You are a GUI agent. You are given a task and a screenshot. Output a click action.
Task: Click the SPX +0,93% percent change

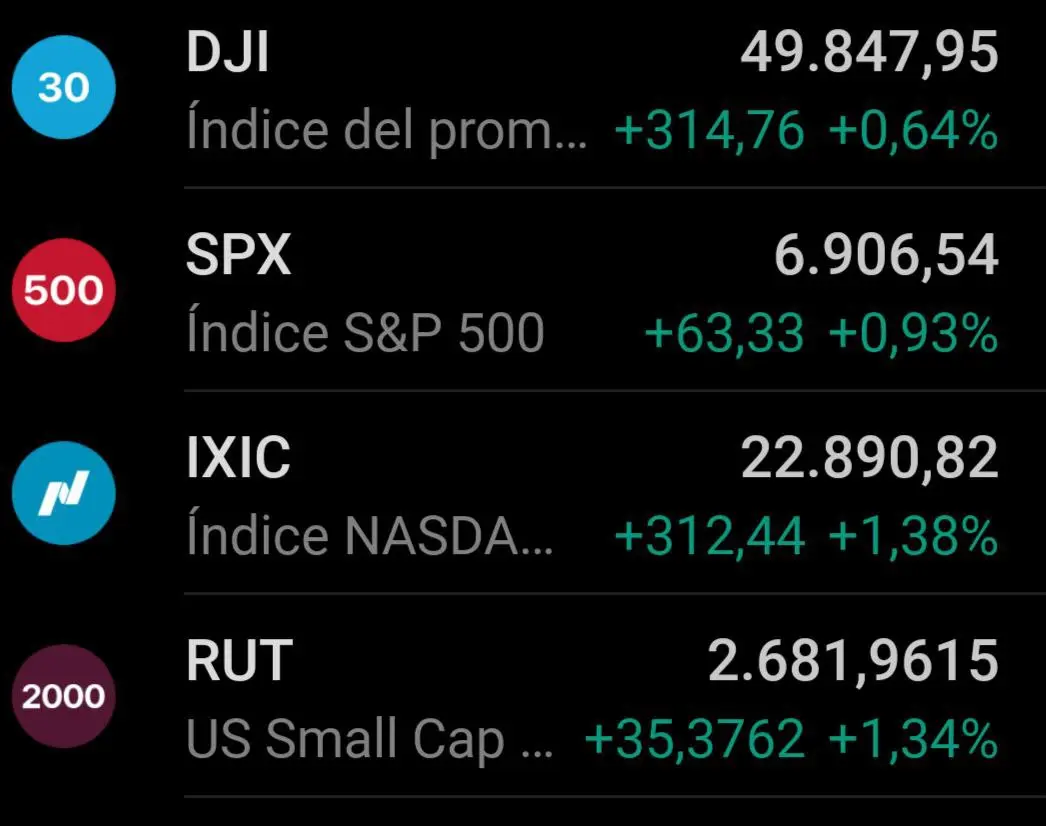(x=913, y=334)
